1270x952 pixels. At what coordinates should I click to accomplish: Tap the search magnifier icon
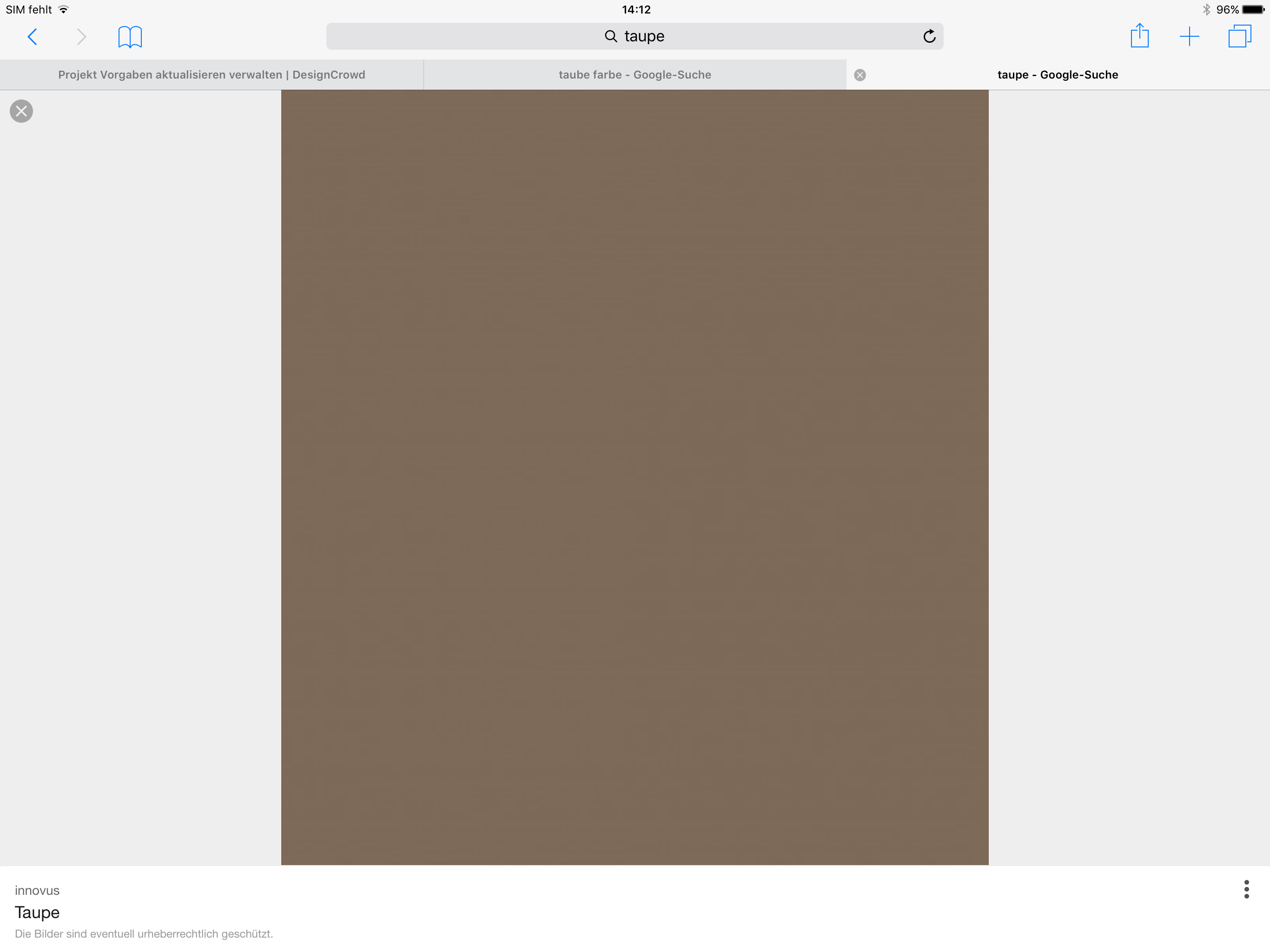(610, 36)
